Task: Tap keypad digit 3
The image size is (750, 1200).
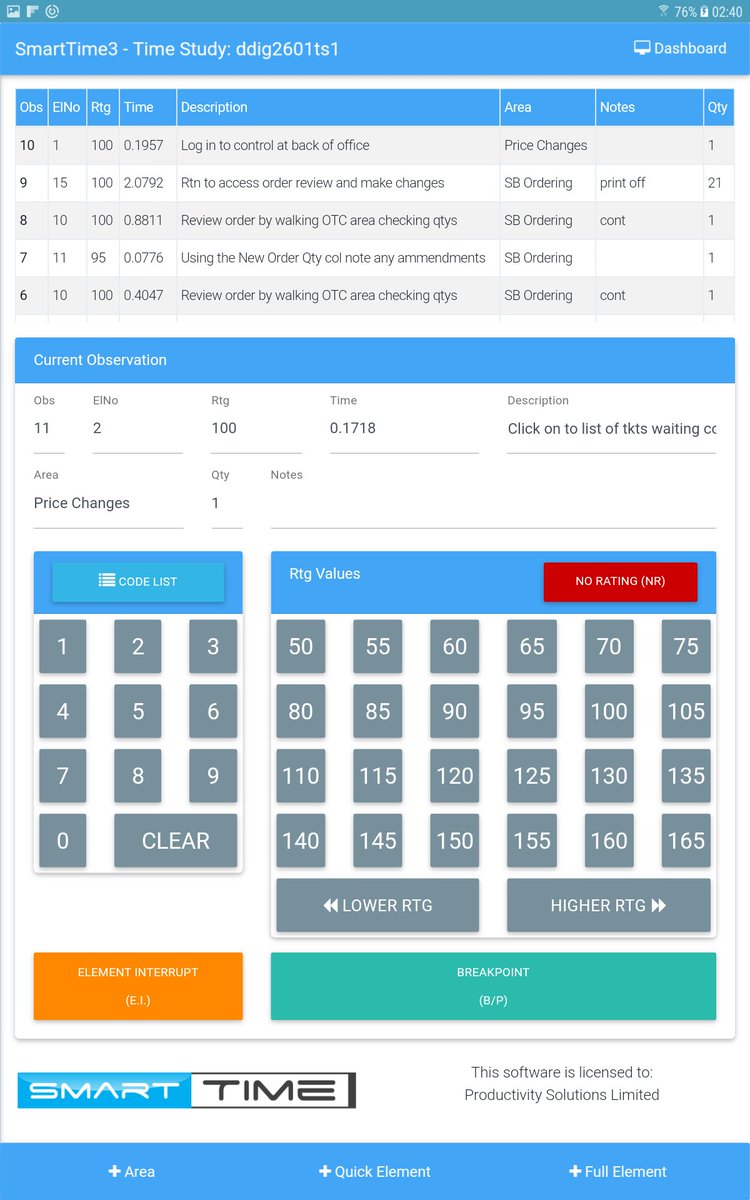Action: tap(213, 646)
